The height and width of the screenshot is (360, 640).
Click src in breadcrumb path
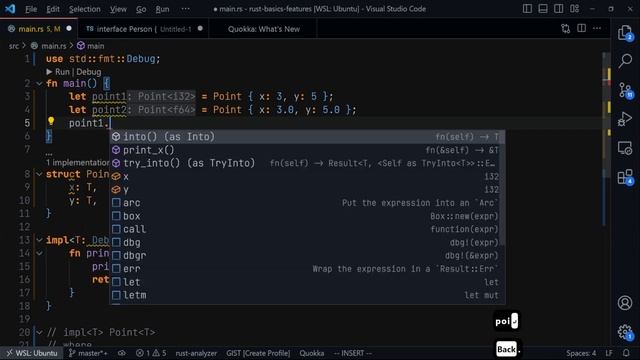pyautogui.click(x=14, y=46)
